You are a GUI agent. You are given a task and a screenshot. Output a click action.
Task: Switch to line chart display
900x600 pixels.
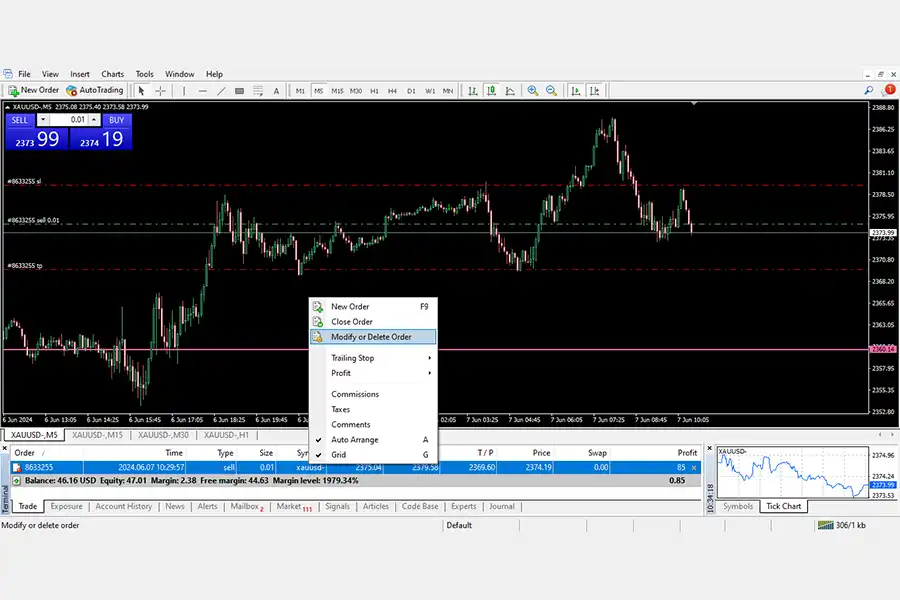click(510, 91)
